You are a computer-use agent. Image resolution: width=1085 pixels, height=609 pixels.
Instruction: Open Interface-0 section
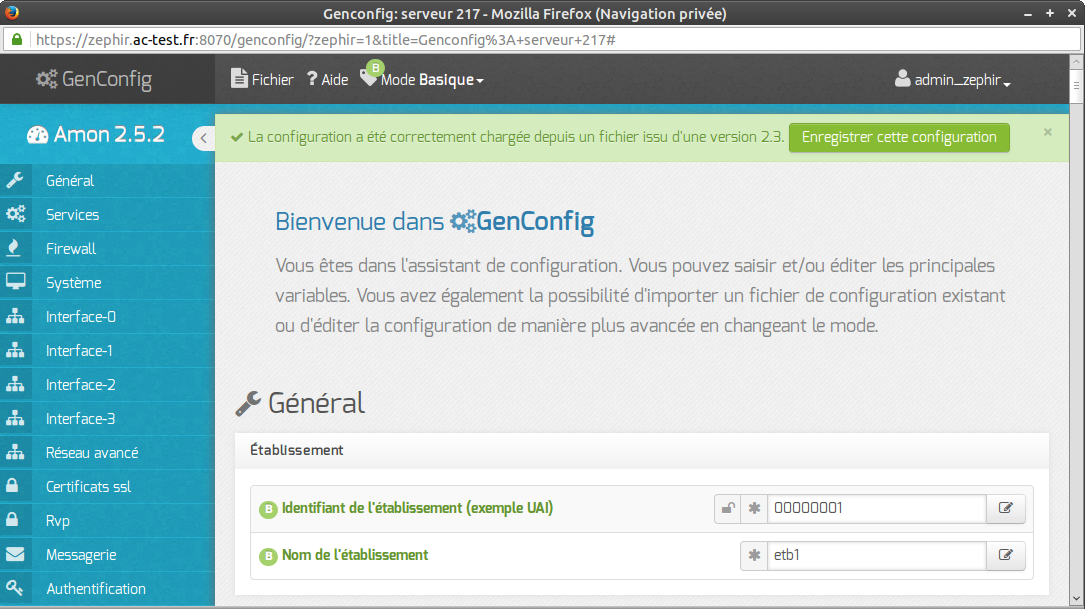tap(107, 316)
